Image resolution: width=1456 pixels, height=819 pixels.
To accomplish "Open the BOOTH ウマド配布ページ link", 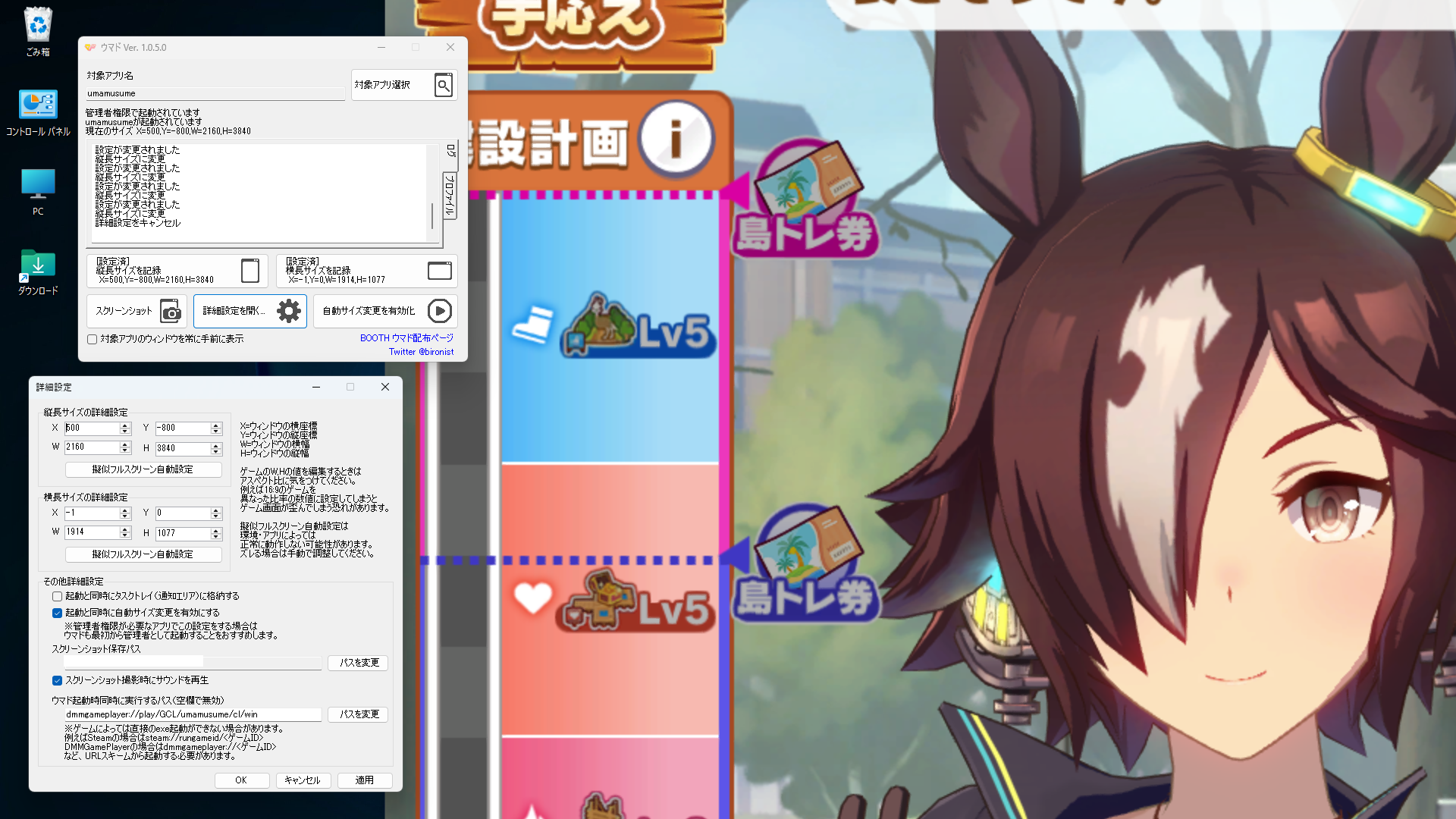I will tap(406, 338).
